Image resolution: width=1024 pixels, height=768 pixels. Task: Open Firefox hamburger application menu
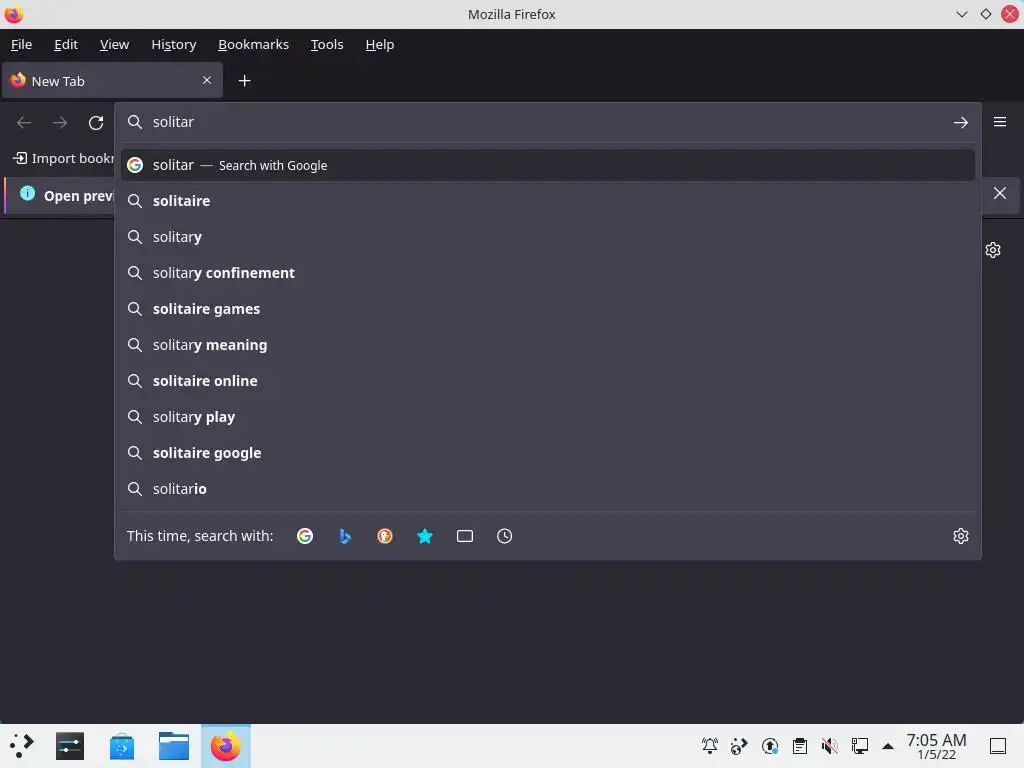click(x=1000, y=122)
